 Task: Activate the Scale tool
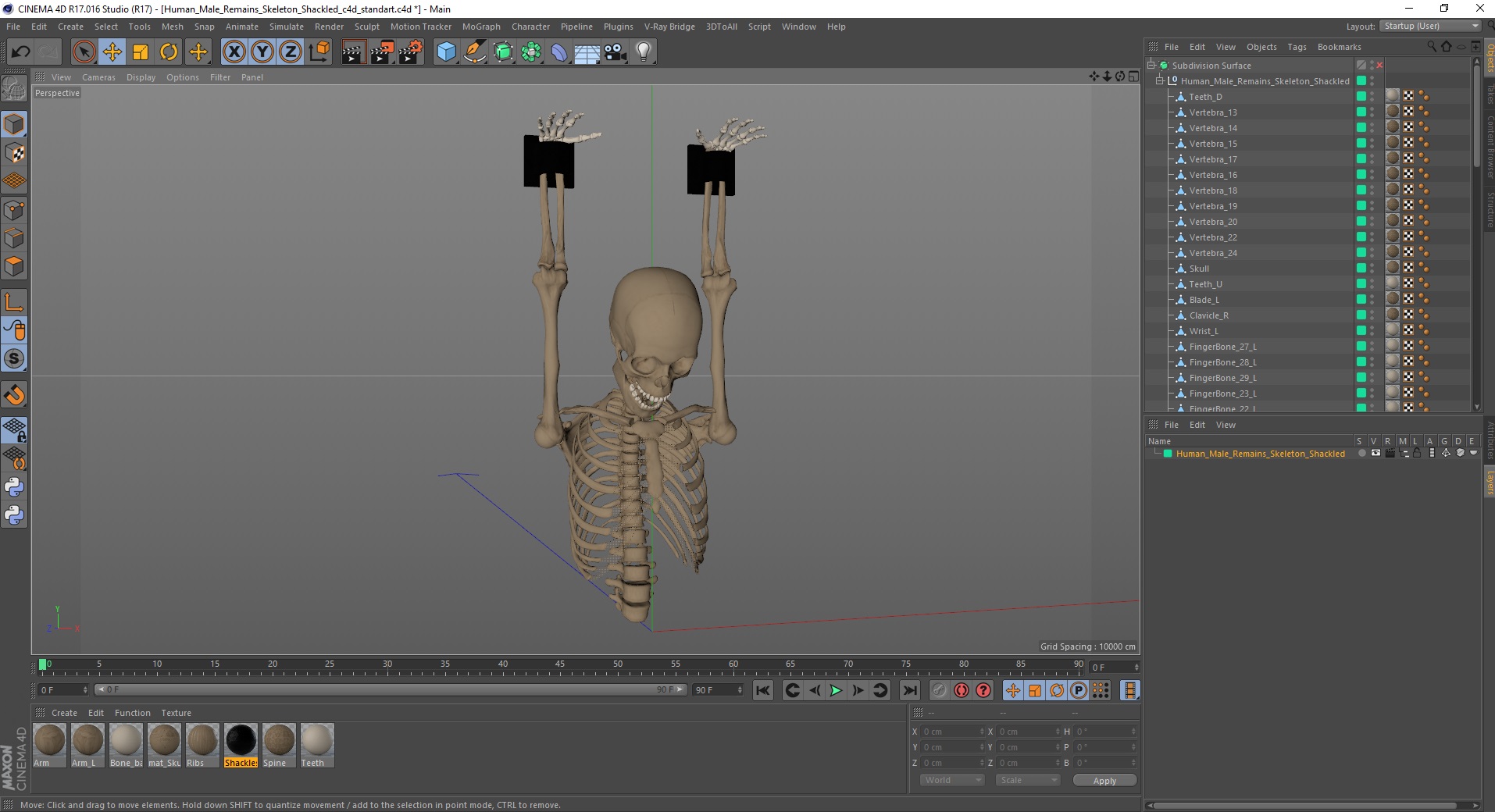[141, 52]
